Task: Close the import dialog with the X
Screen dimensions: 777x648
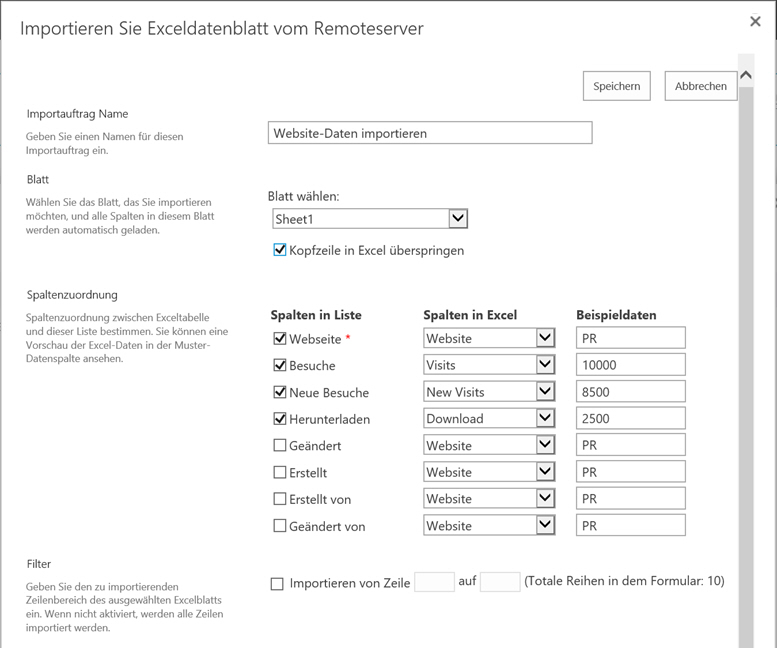Action: pos(755,21)
